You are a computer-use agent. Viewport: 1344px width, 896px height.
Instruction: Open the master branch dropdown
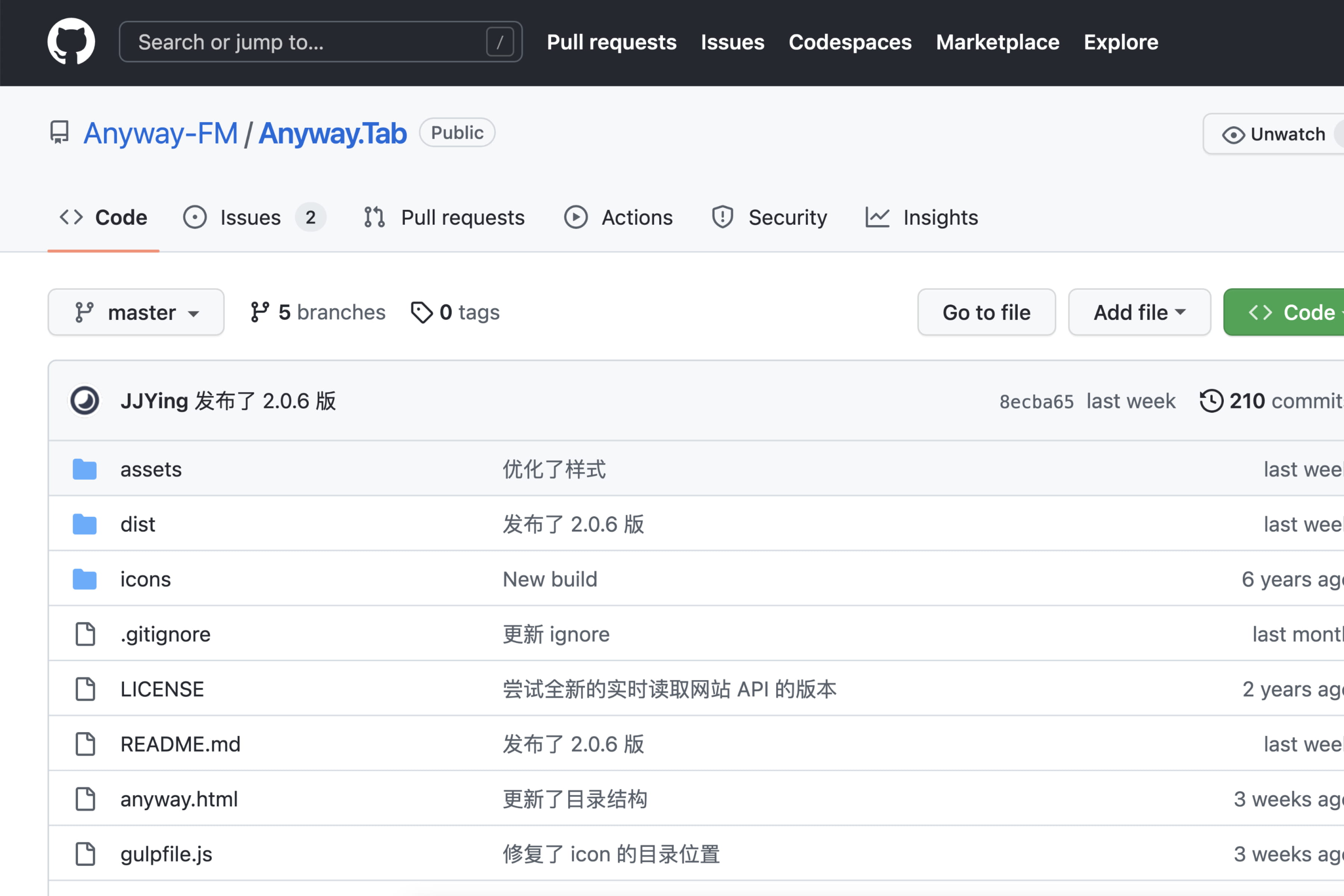click(x=136, y=312)
